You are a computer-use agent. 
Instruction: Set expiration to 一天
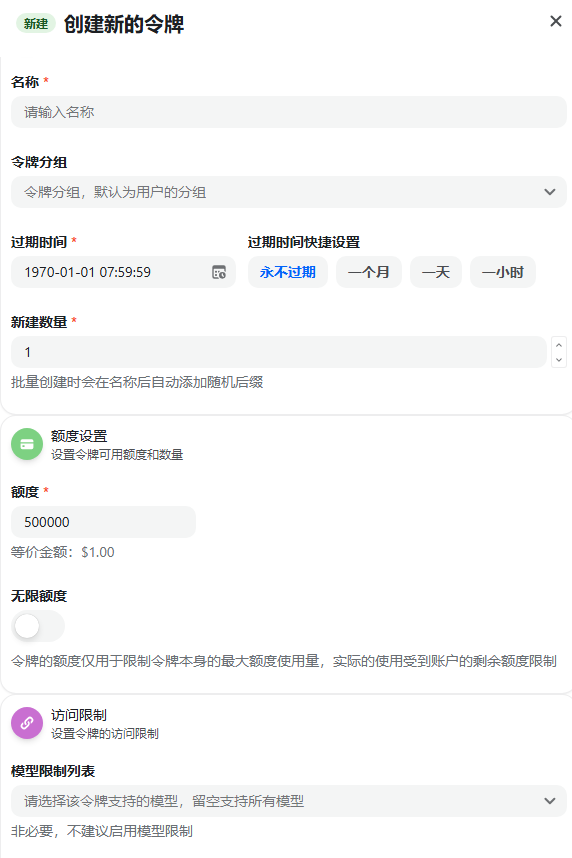click(436, 272)
